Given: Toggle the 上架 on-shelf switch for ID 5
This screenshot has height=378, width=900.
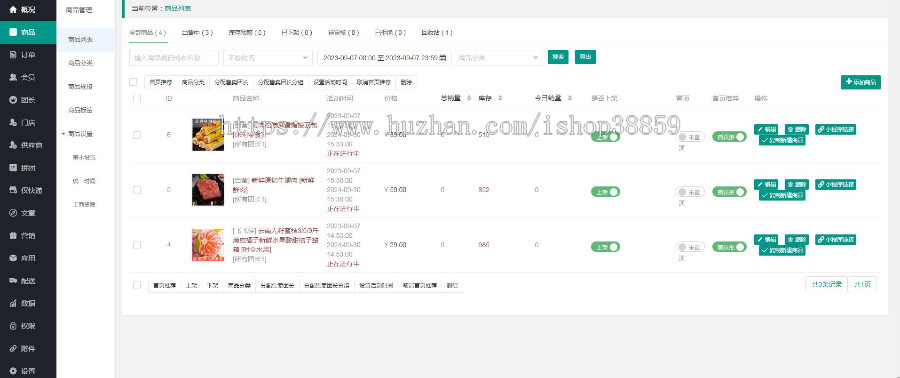Looking at the screenshot, I should click(605, 192).
